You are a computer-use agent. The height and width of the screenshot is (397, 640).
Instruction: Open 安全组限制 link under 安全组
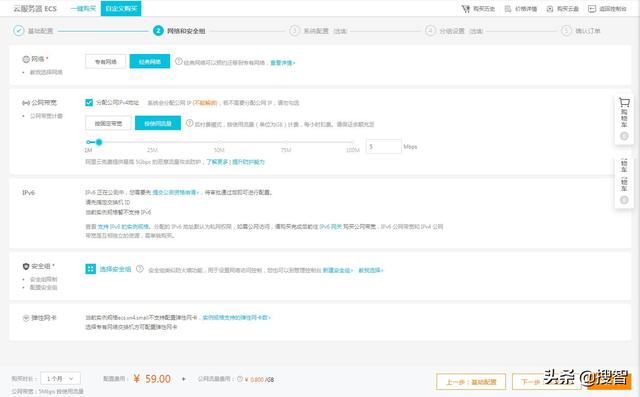44,279
